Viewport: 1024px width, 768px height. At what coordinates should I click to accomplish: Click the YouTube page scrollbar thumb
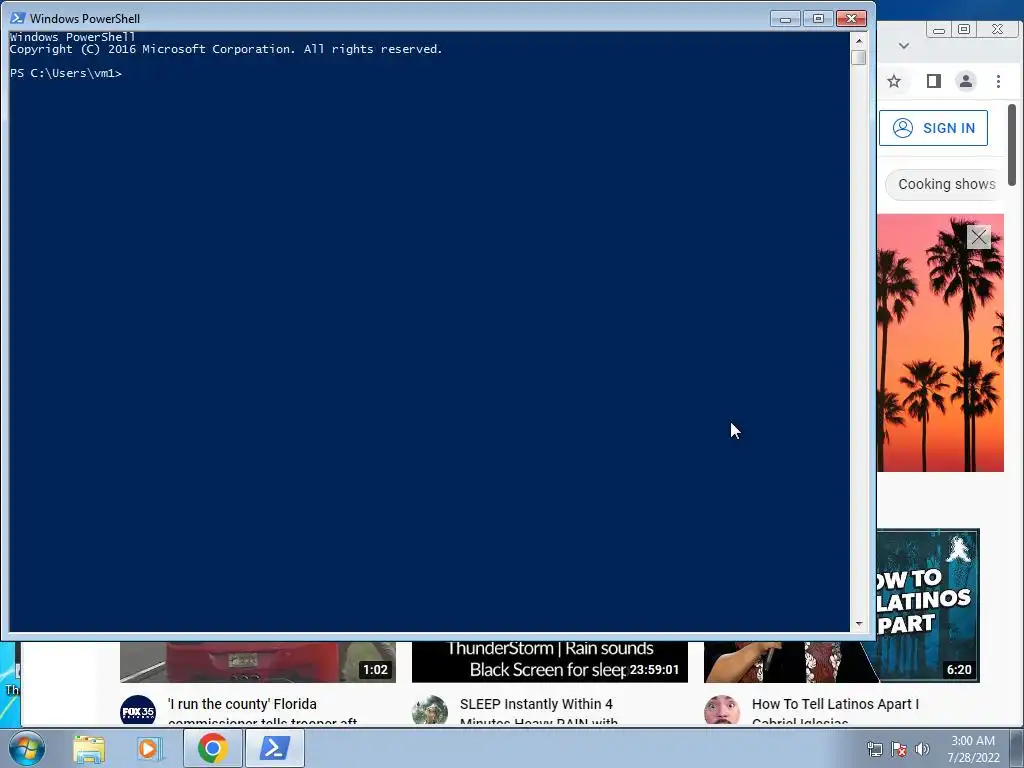coord(1012,144)
